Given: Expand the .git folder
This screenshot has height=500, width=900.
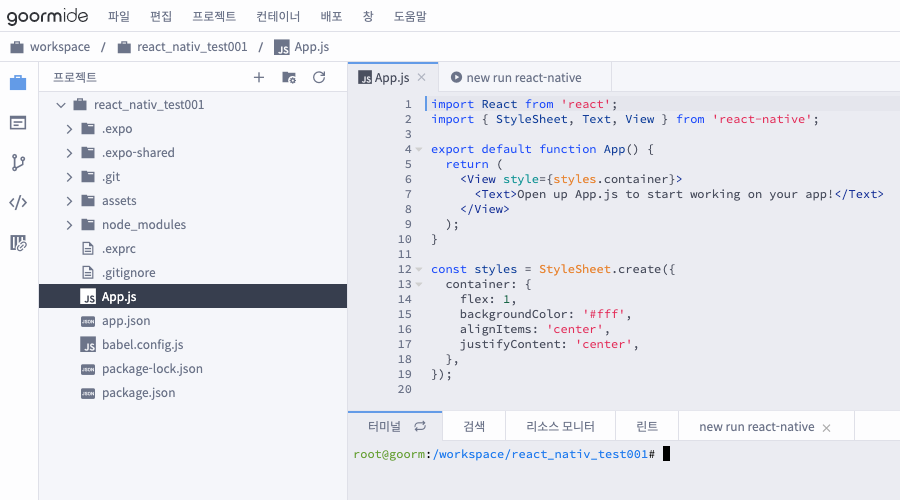Looking at the screenshot, I should pos(69,177).
